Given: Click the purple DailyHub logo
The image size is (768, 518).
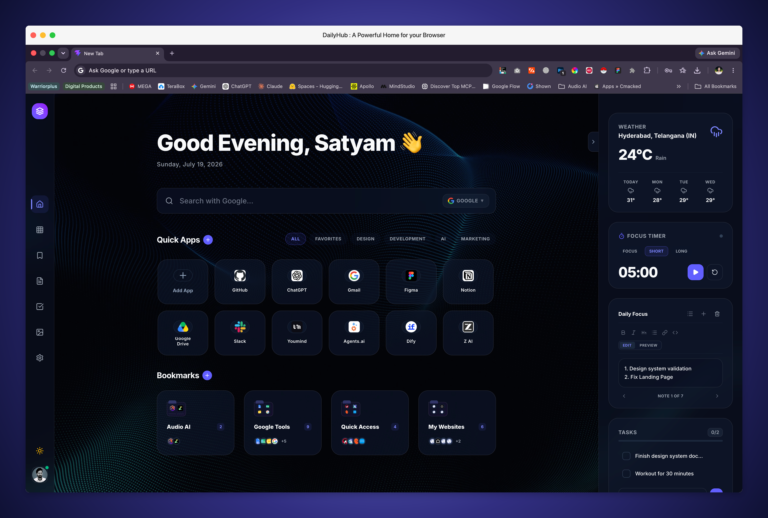Looking at the screenshot, I should [40, 111].
